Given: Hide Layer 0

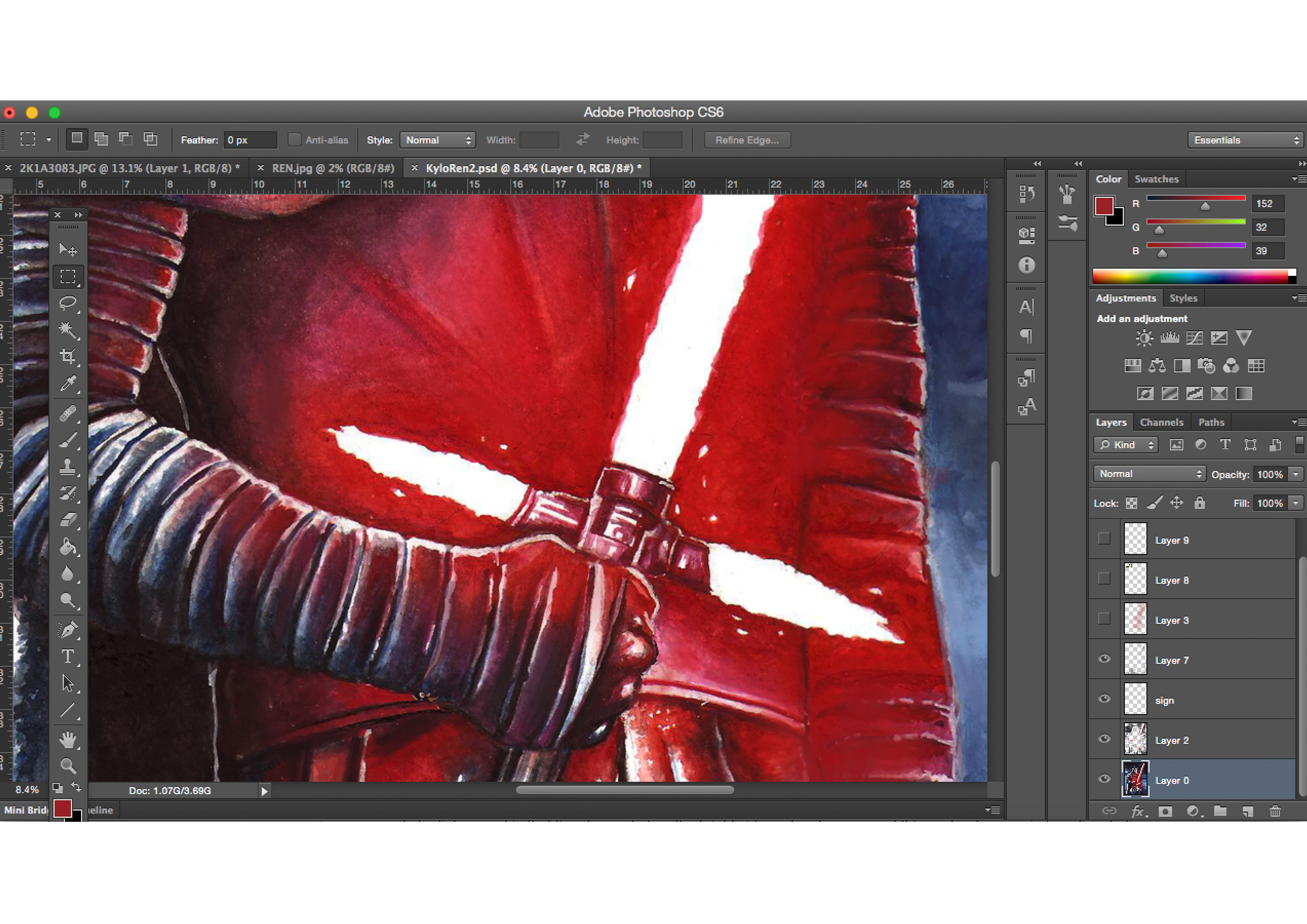Looking at the screenshot, I should point(1104,779).
